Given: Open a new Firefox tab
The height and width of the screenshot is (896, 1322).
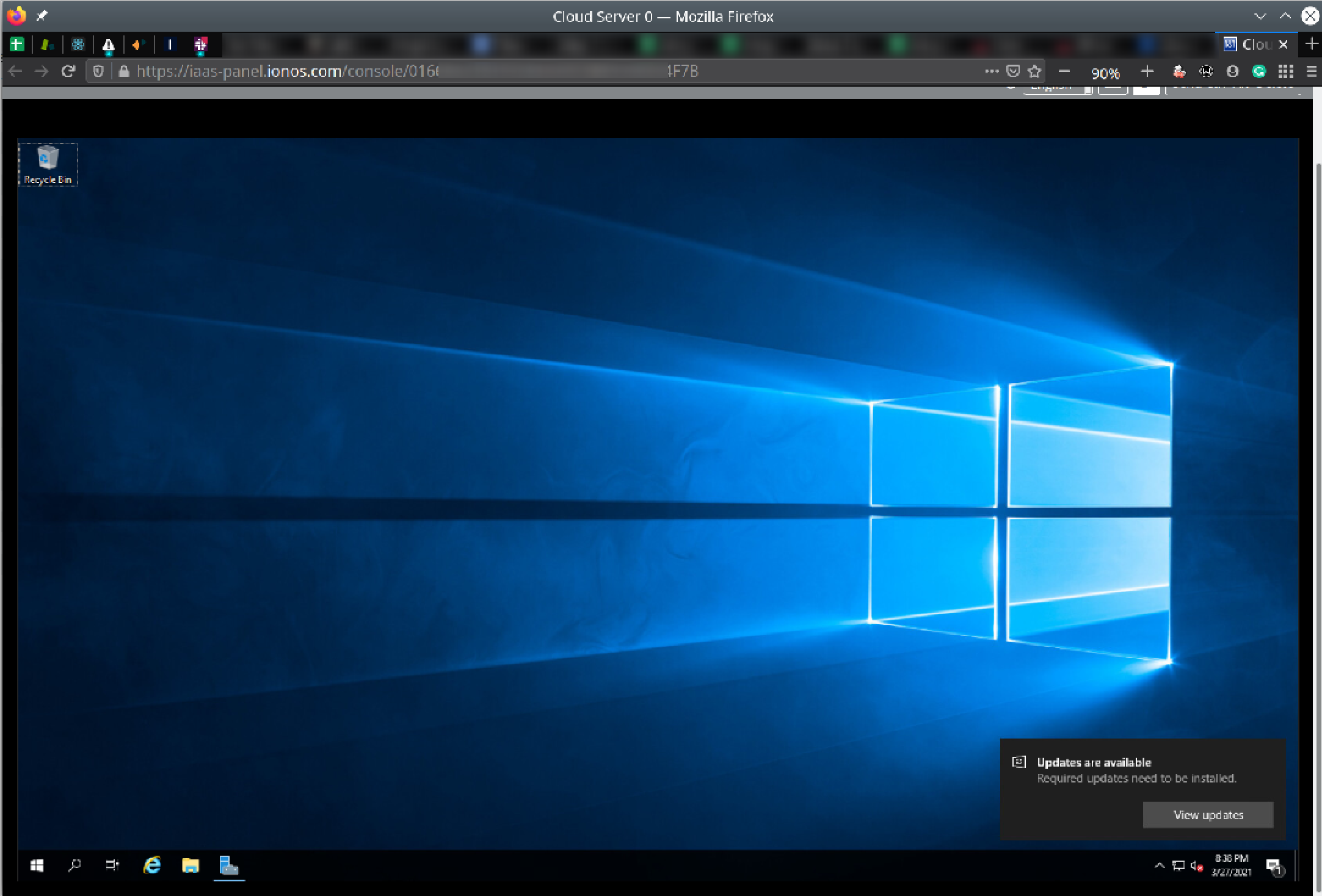Looking at the screenshot, I should point(1311,44).
